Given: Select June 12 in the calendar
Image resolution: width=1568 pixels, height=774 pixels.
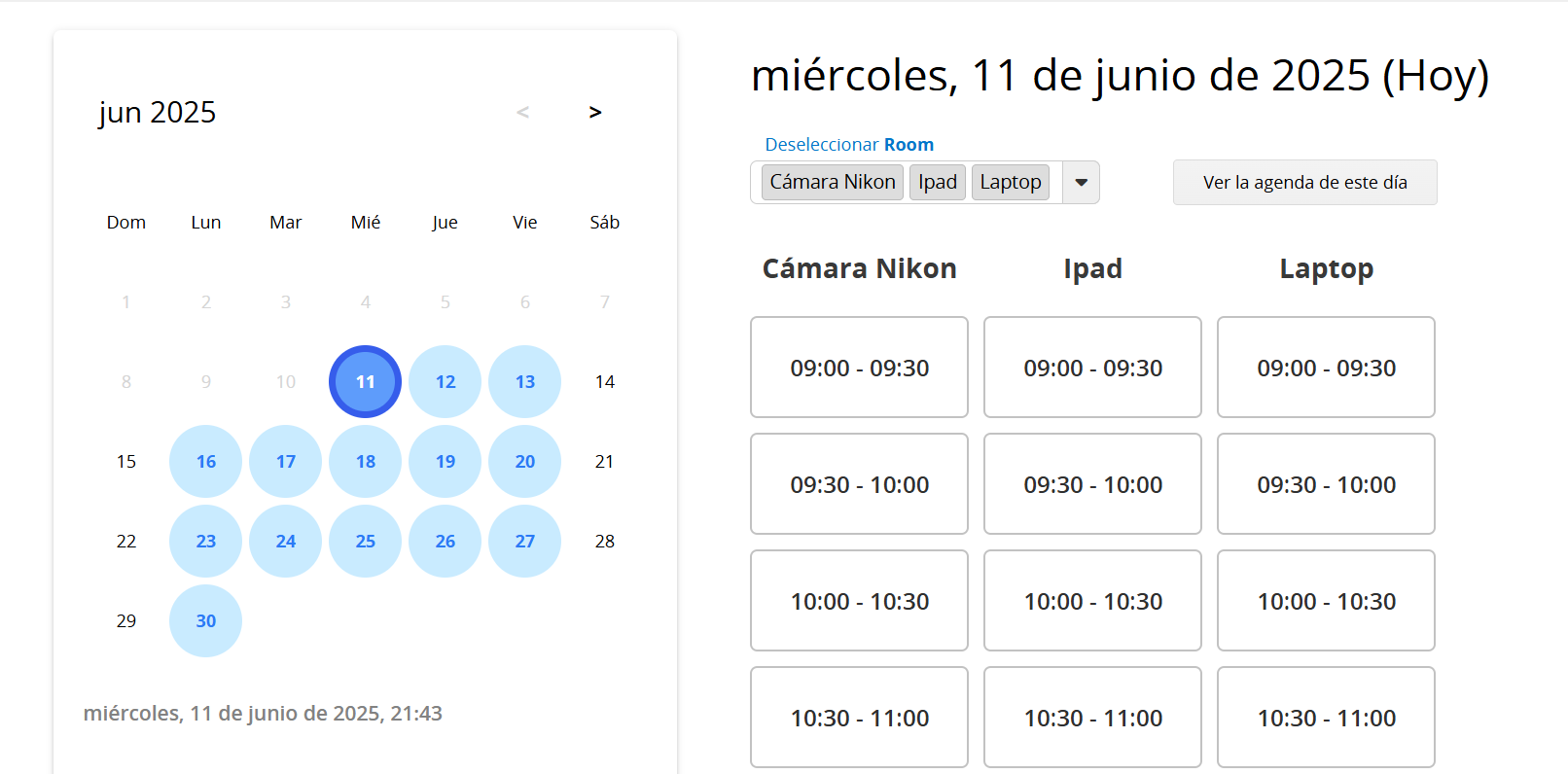Looking at the screenshot, I should [445, 382].
